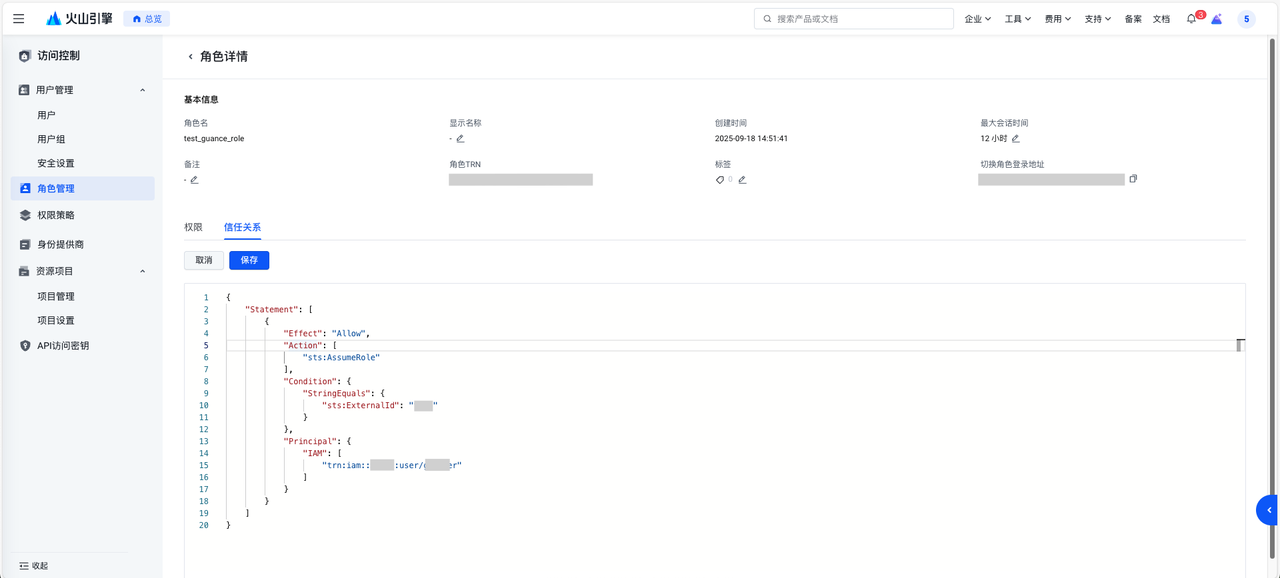Image resolution: width=1280 pixels, height=578 pixels.
Task: Edit 最大会话时间 with pencil icon
Action: pos(1016,139)
